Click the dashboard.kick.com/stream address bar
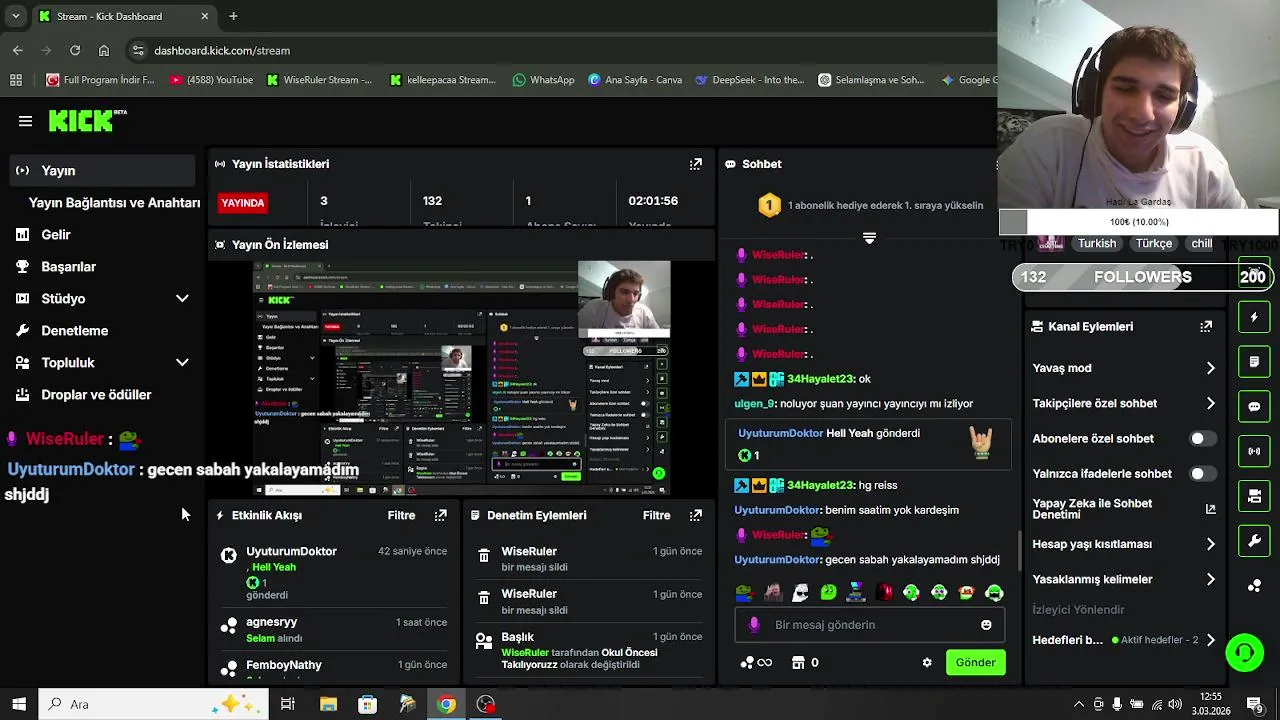This screenshot has width=1280, height=720. 222,50
